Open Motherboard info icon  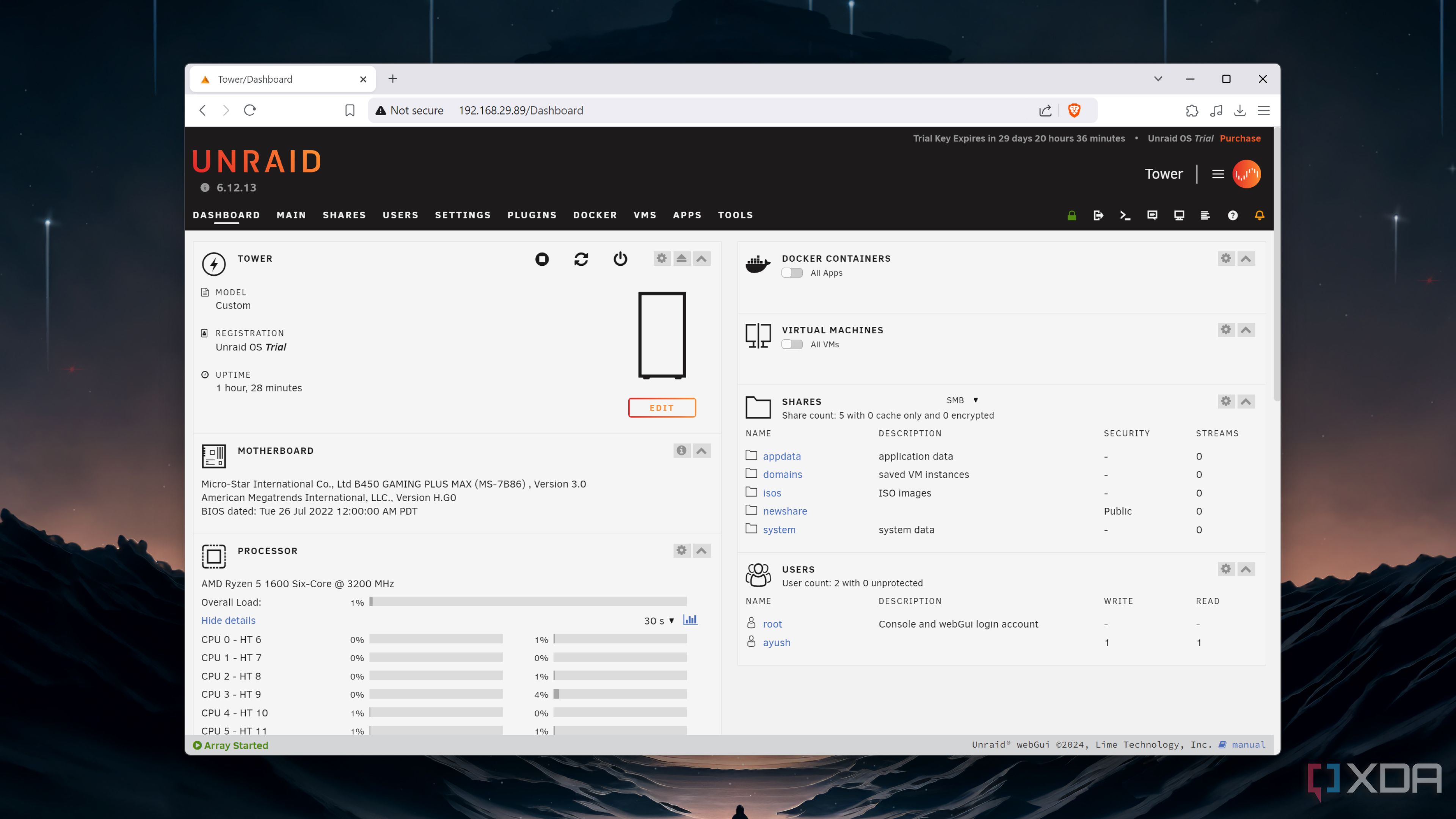click(x=682, y=450)
